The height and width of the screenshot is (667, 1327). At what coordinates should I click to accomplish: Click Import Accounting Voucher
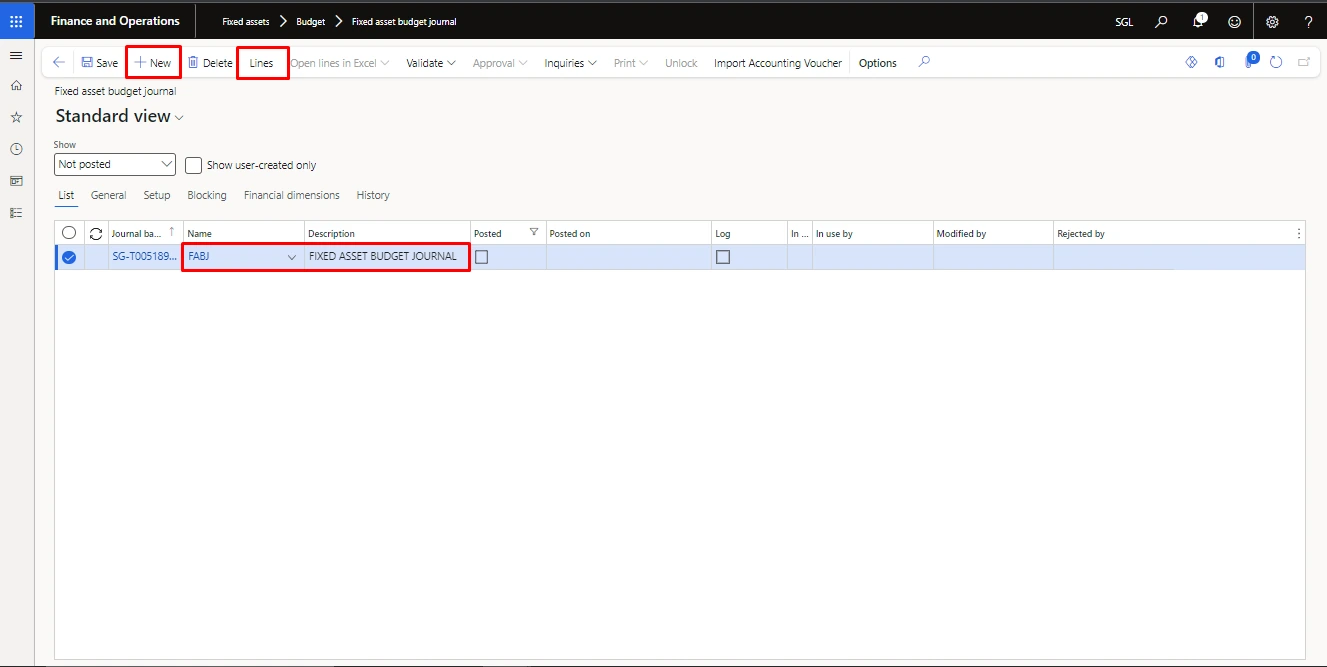[x=778, y=63]
